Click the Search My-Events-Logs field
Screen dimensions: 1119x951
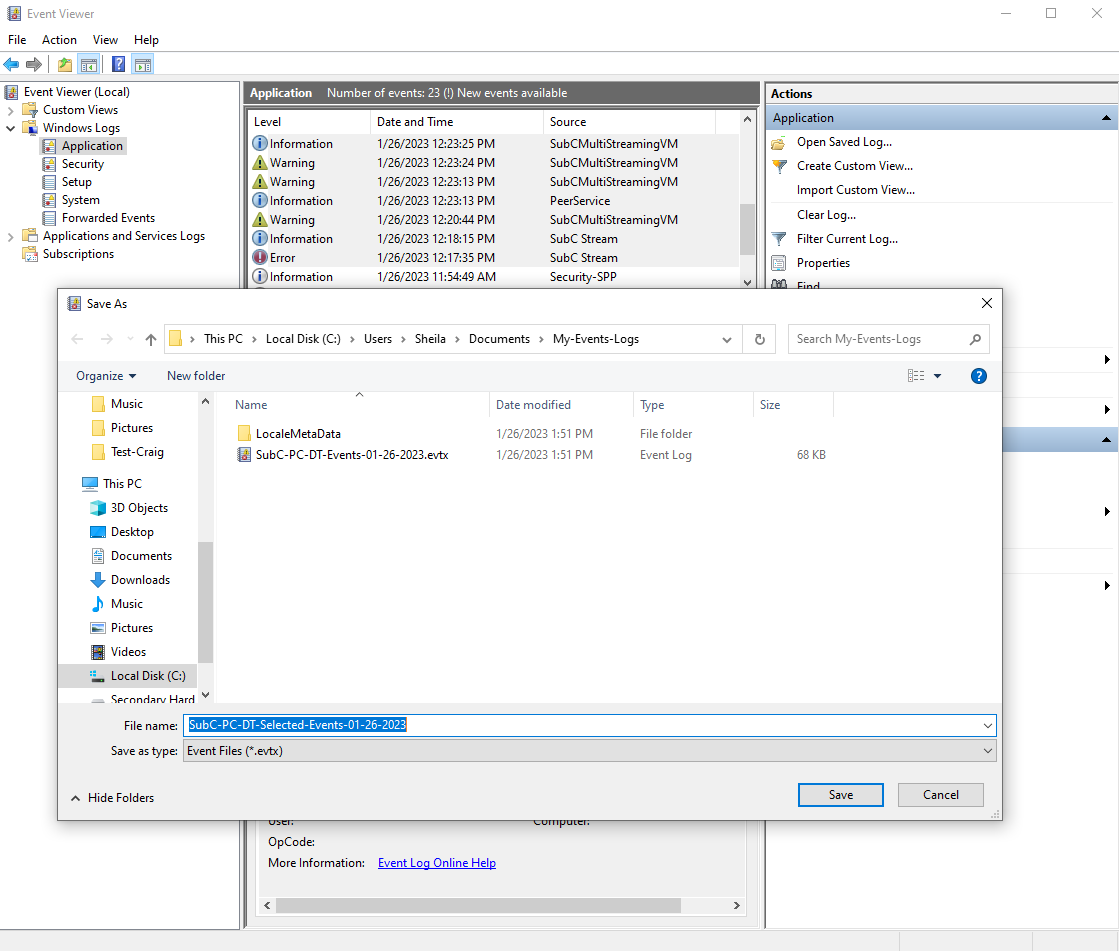click(x=878, y=339)
